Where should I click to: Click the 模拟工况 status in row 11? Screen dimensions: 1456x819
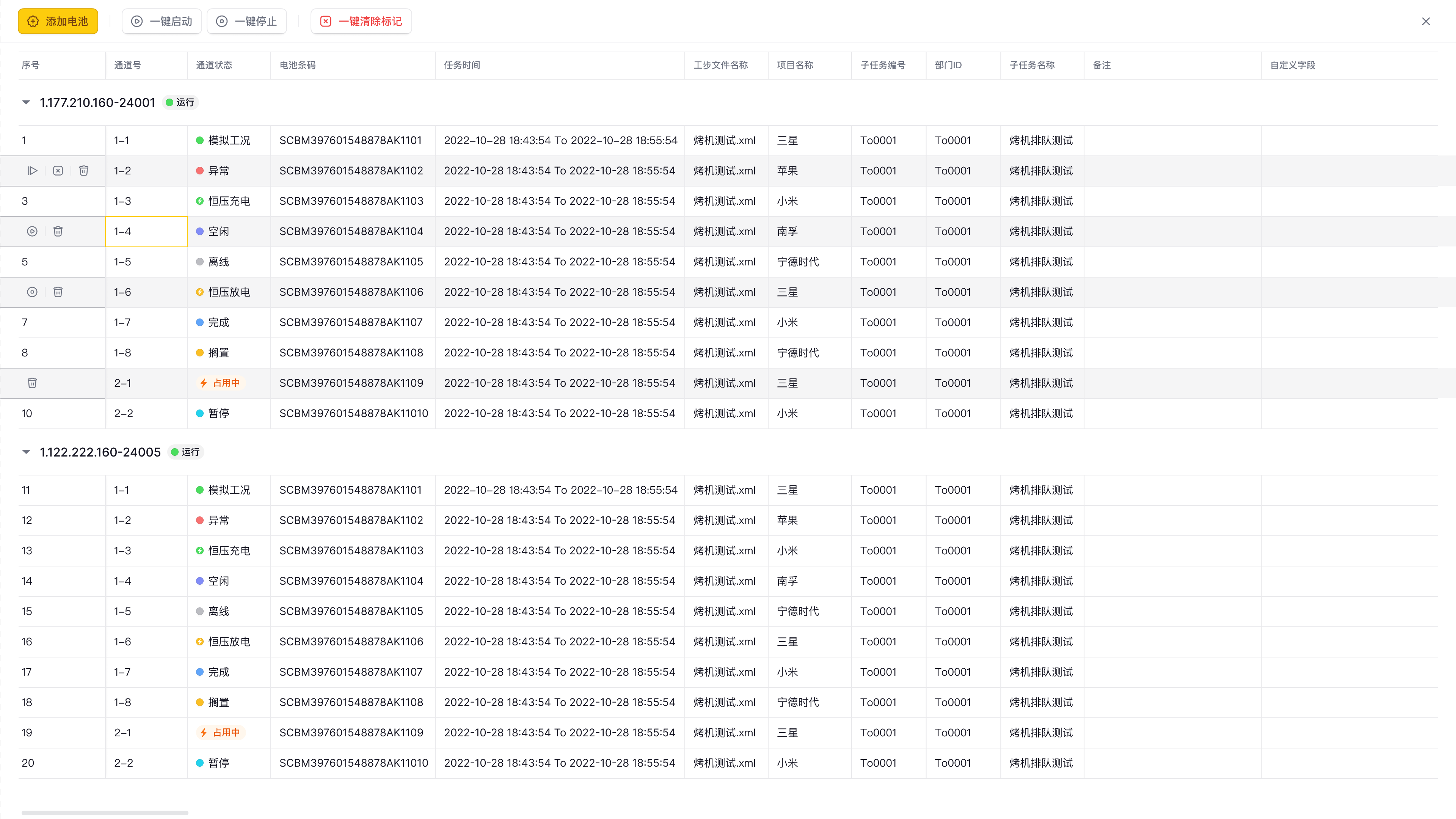[223, 490]
